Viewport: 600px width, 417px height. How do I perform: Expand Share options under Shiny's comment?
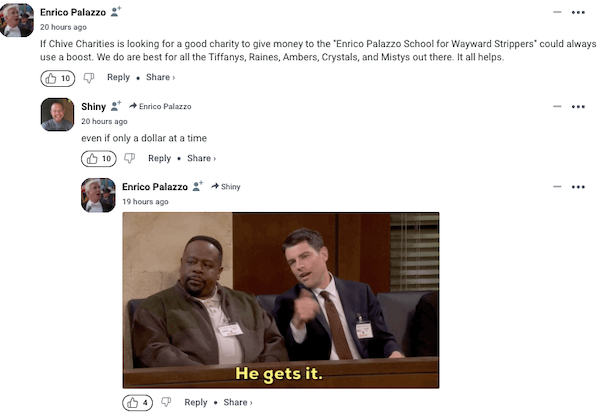tap(201, 158)
